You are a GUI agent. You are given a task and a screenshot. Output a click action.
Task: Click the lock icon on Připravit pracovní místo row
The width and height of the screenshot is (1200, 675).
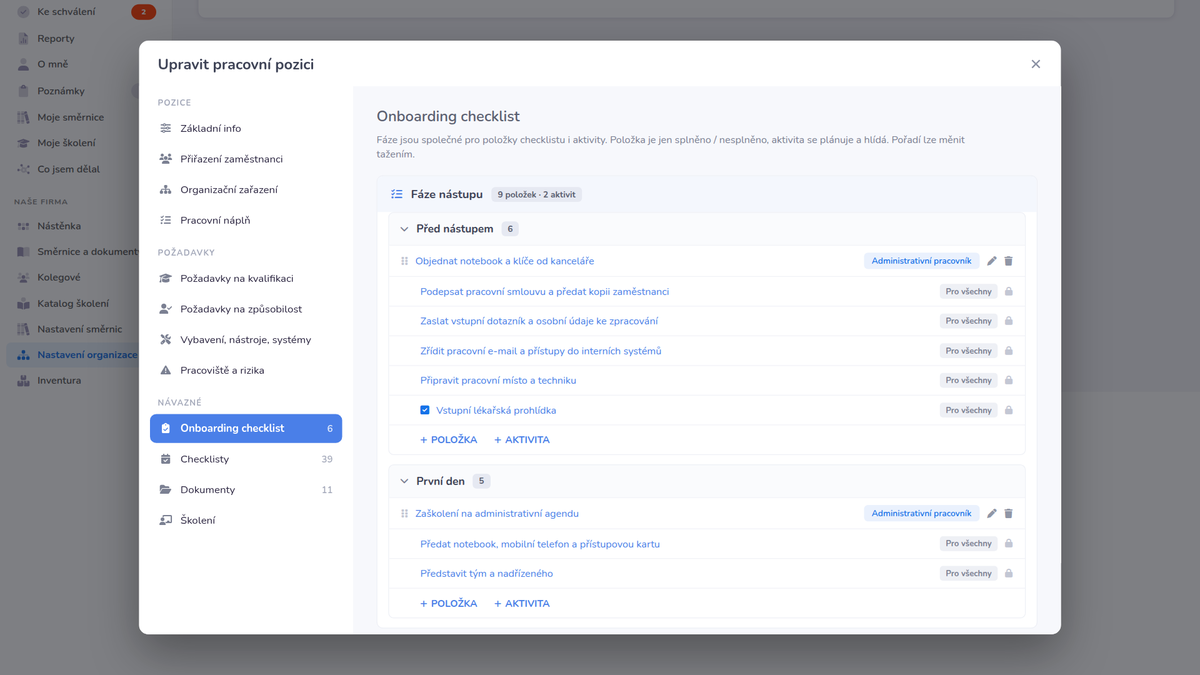pyautogui.click(x=1008, y=380)
